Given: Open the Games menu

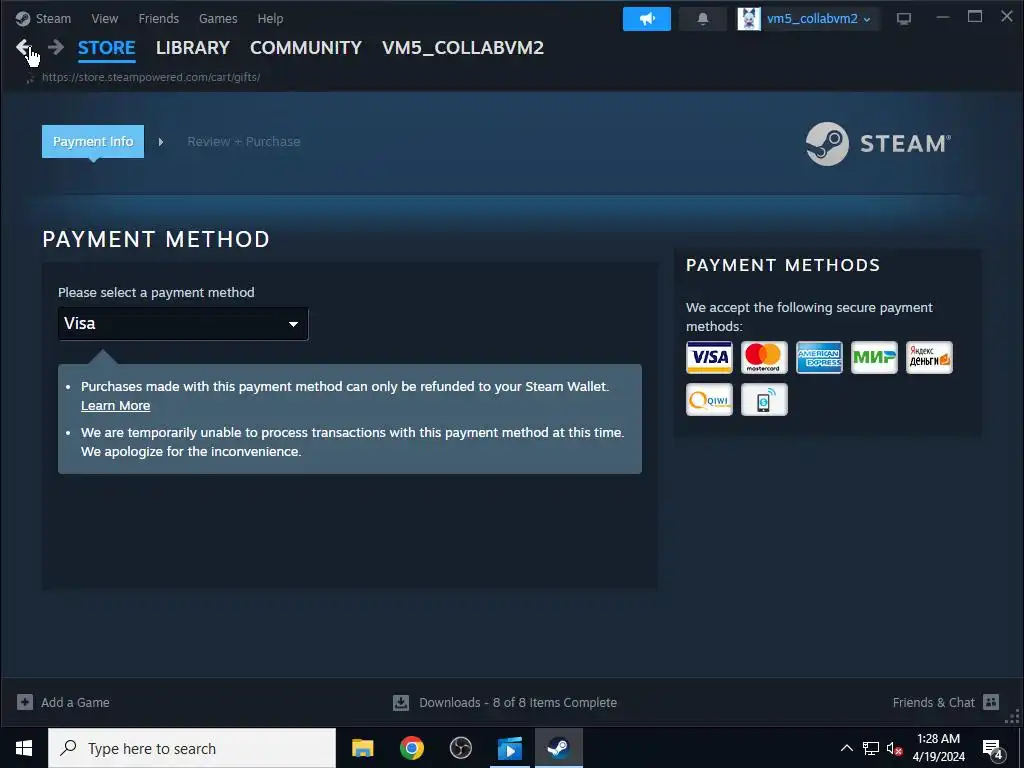Looking at the screenshot, I should (218, 19).
